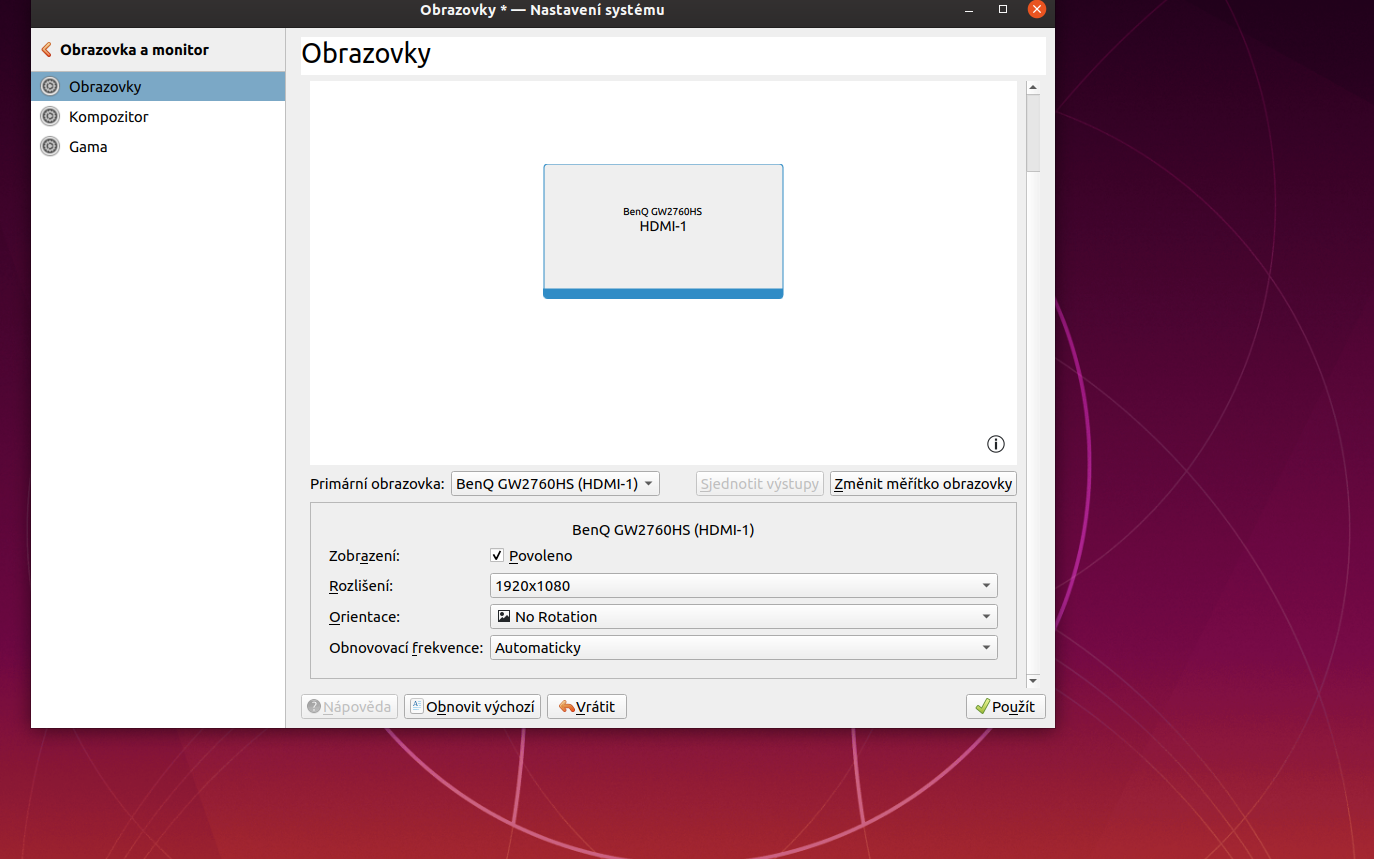Open the Obnovovací frekvence Automaticky dropdown
This screenshot has height=859, width=1374.
(x=744, y=648)
